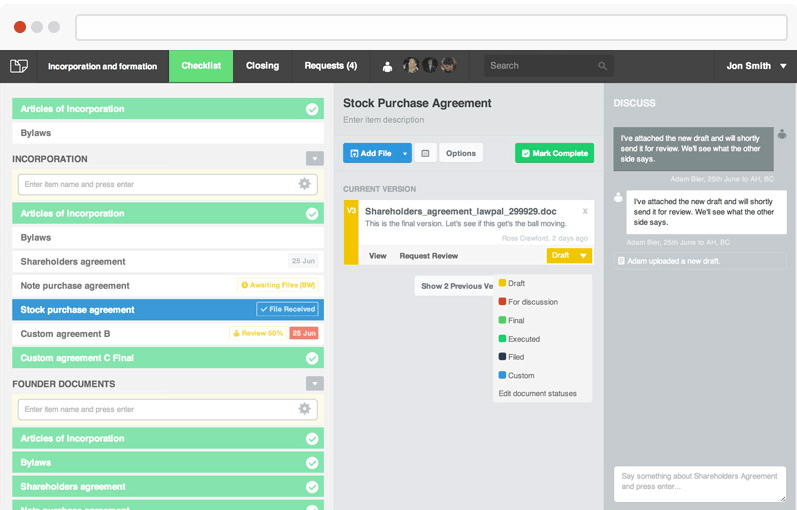Switch to the Closing tab
797x510 pixels.
click(x=262, y=66)
